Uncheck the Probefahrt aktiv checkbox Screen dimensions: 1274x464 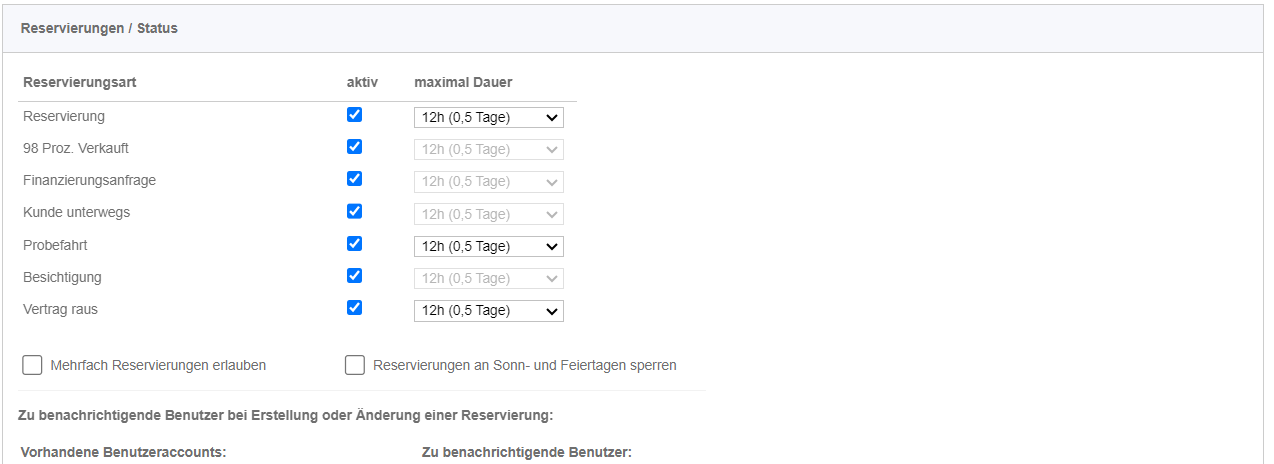tap(354, 243)
